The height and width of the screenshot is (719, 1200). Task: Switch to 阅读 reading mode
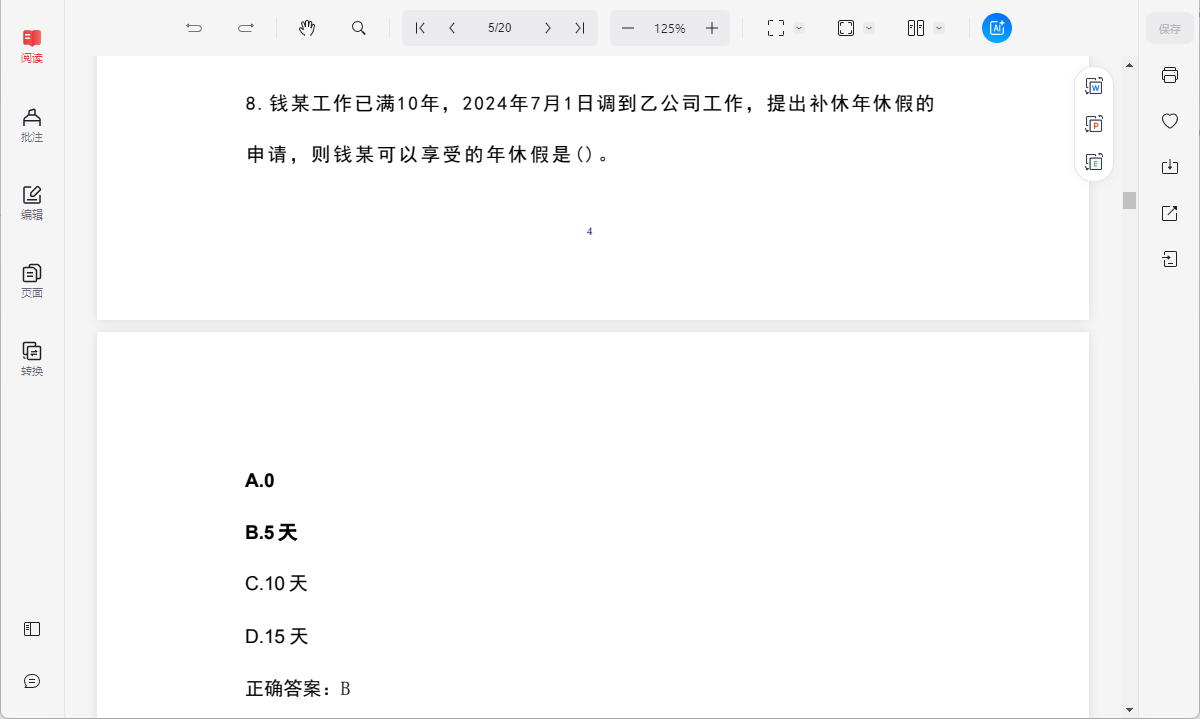tap(32, 46)
